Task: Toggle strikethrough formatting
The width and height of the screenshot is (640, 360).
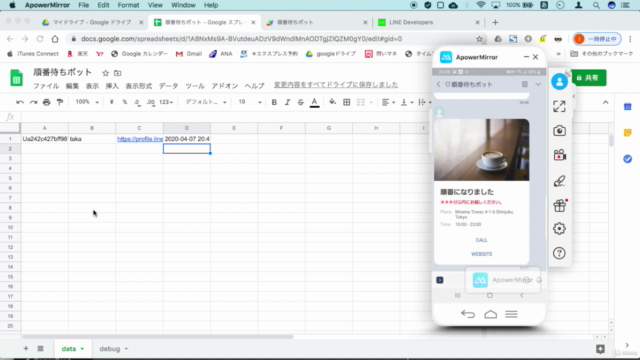Action: pos(300,102)
